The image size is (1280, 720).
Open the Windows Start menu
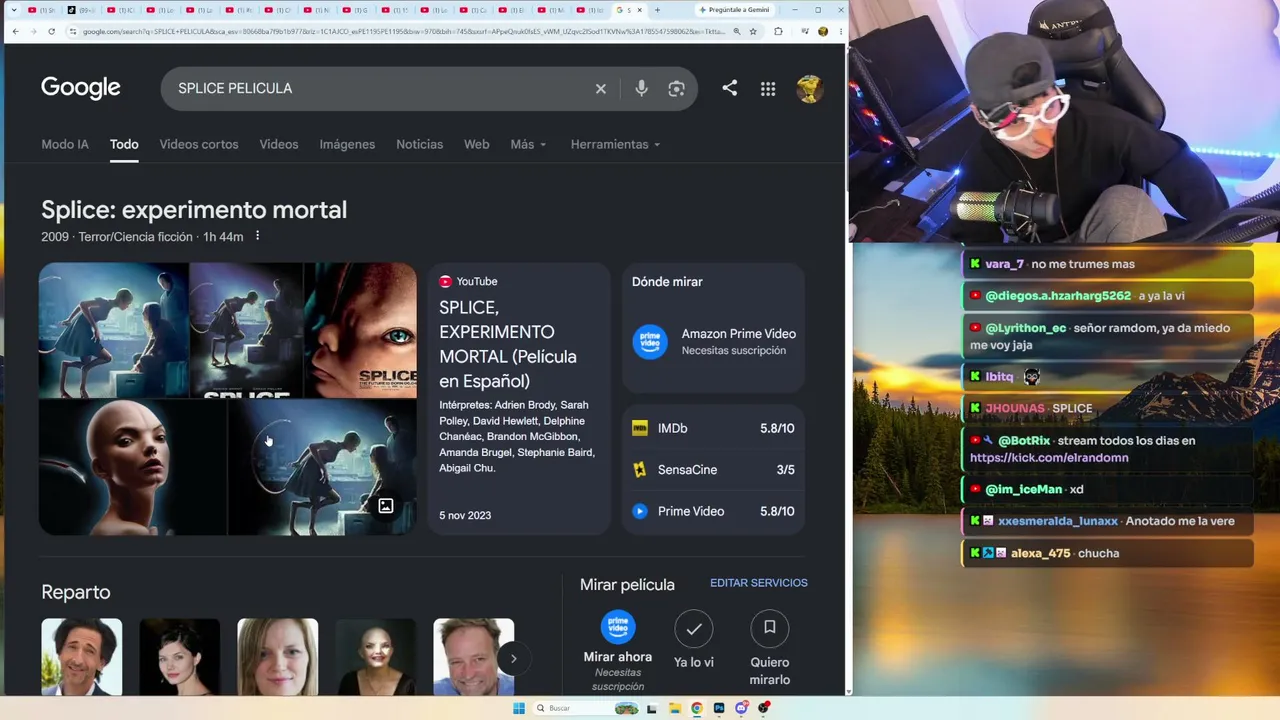click(518, 708)
